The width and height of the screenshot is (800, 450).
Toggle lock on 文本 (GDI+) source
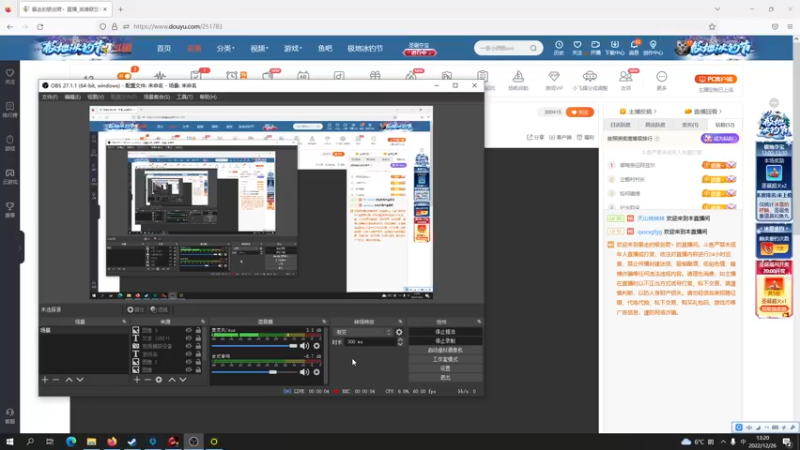click(198, 338)
